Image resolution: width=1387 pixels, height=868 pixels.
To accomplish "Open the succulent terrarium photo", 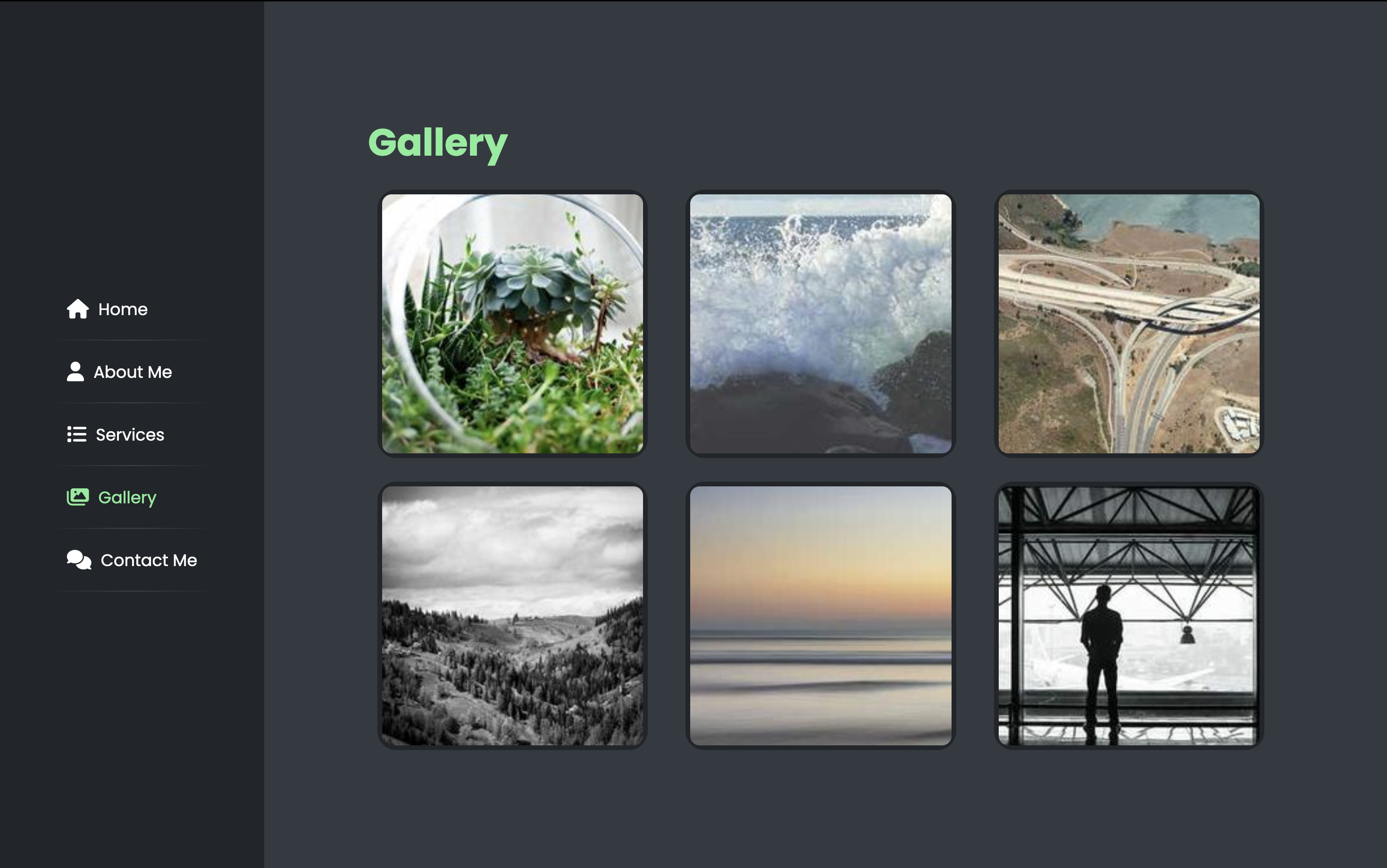I will [x=512, y=324].
